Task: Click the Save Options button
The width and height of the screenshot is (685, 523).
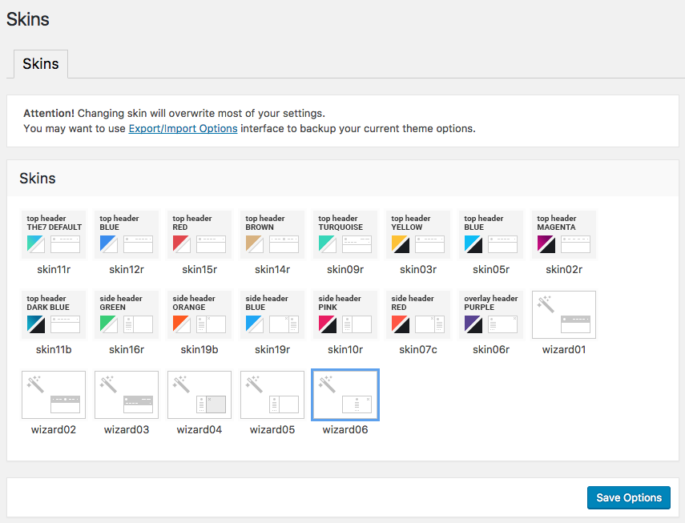Action: point(628,498)
